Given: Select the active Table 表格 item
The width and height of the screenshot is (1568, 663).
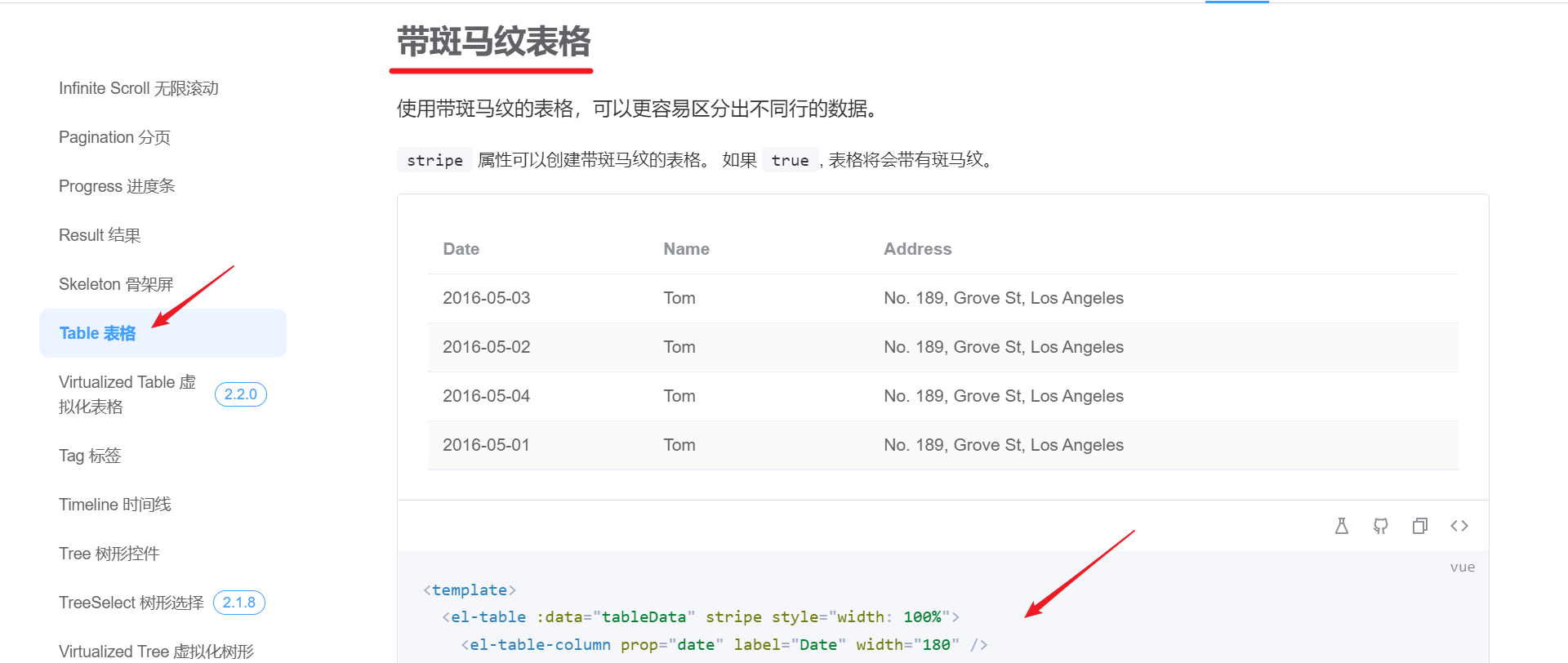Looking at the screenshot, I should [163, 333].
